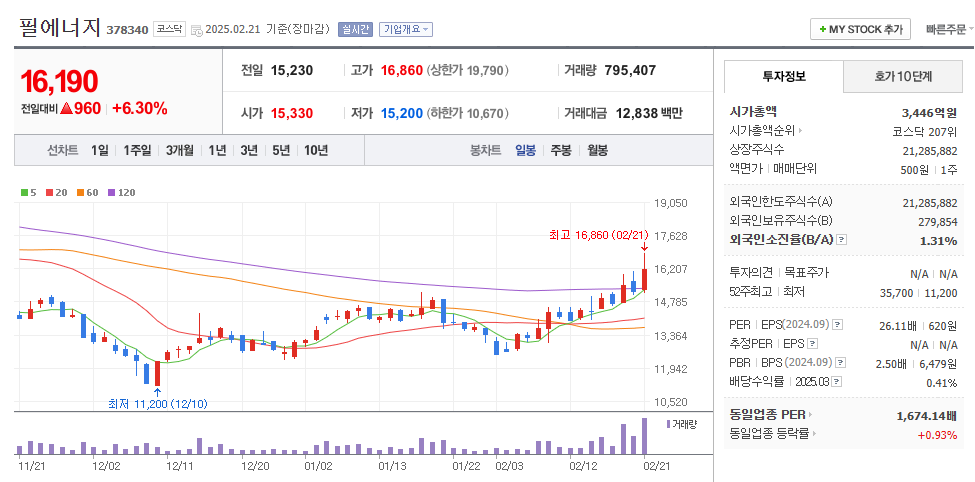Select the 1년 line chart period

pyautogui.click(x=217, y=150)
